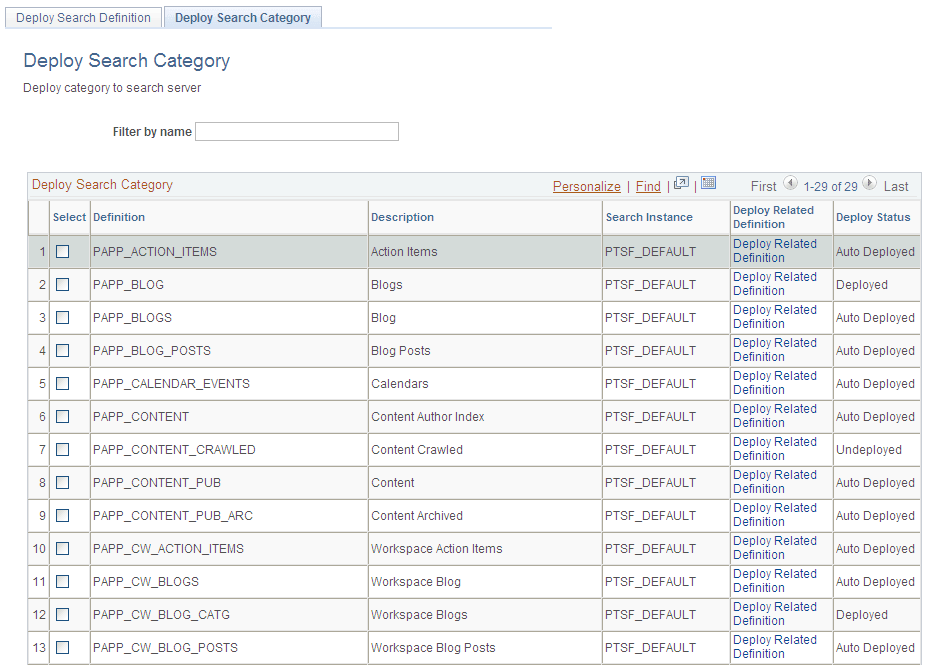Viewport: 928px width, 665px height.
Task: Click the previous rows arrow icon
Action: [790, 185]
